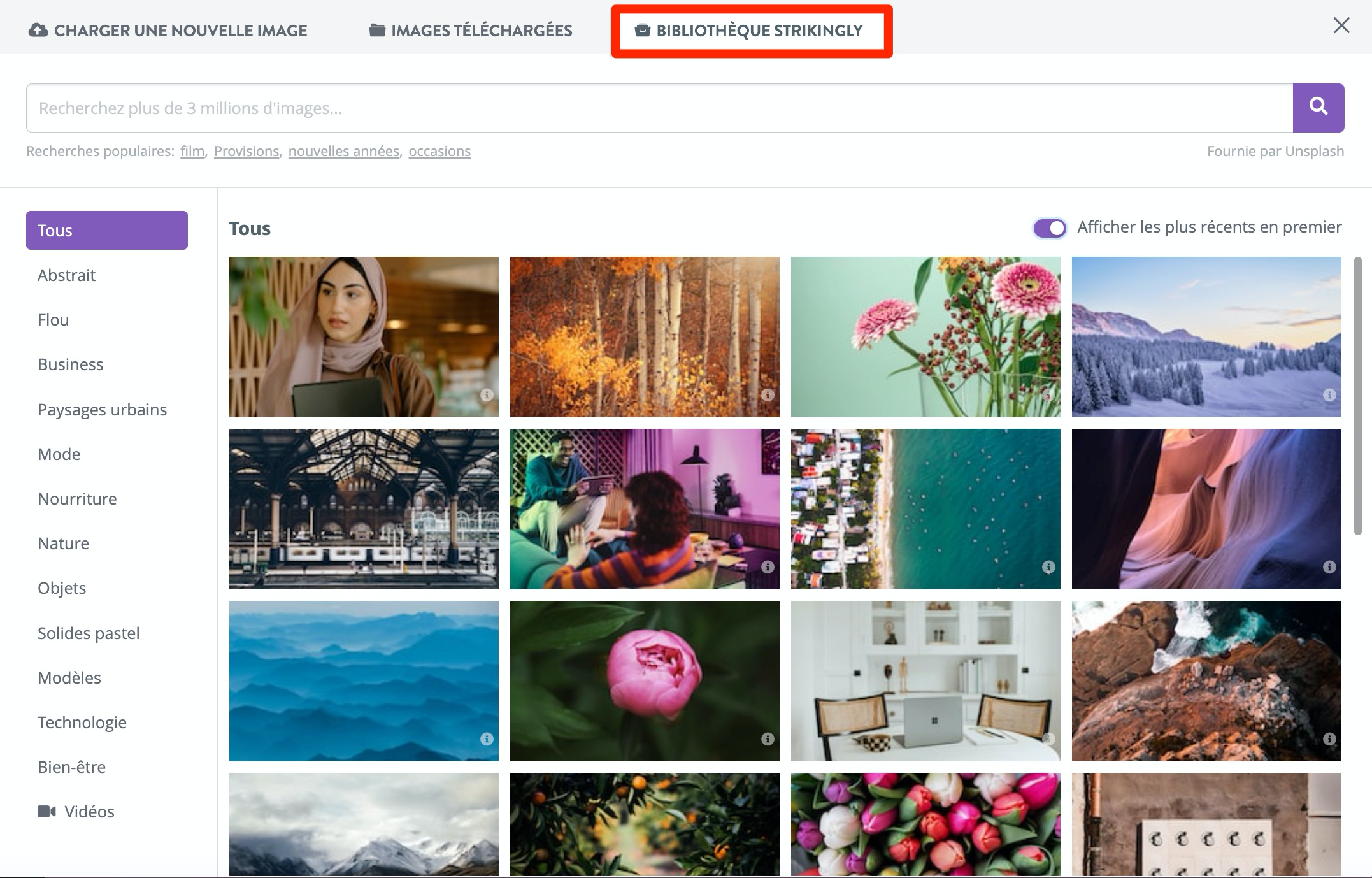Open the Mode category
The height and width of the screenshot is (878, 1372).
[59, 454]
